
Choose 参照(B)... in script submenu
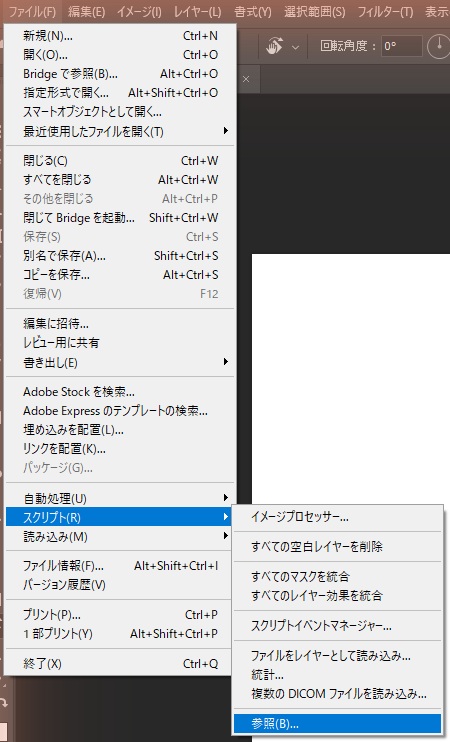coord(337,724)
